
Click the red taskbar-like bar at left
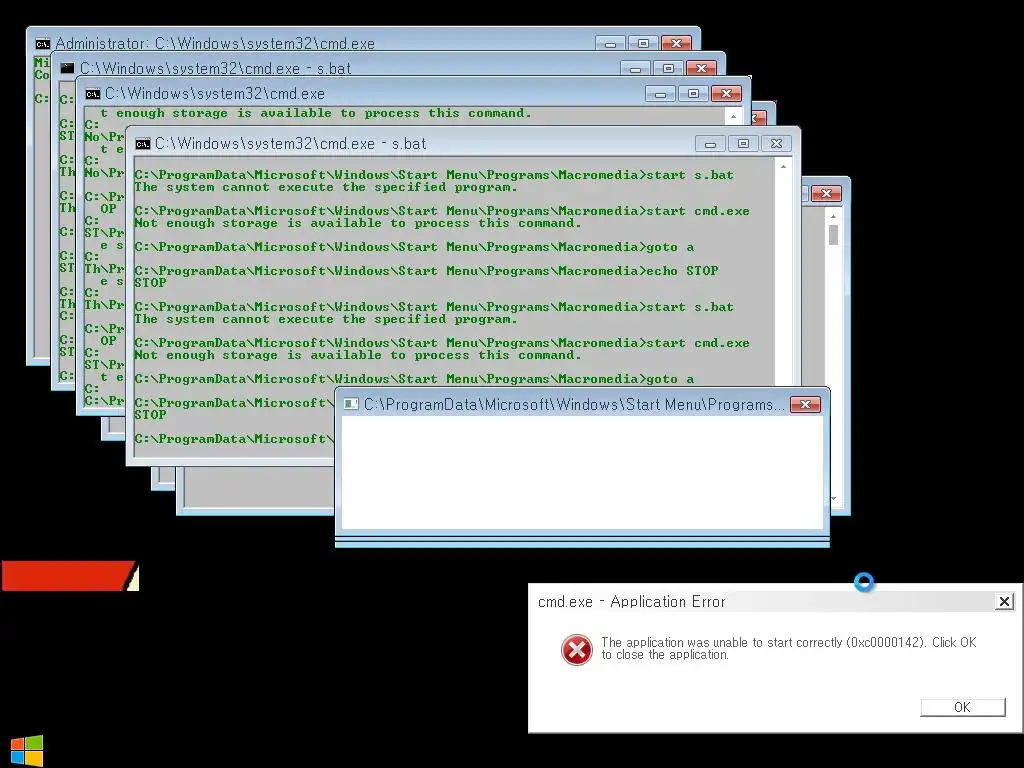[69, 576]
